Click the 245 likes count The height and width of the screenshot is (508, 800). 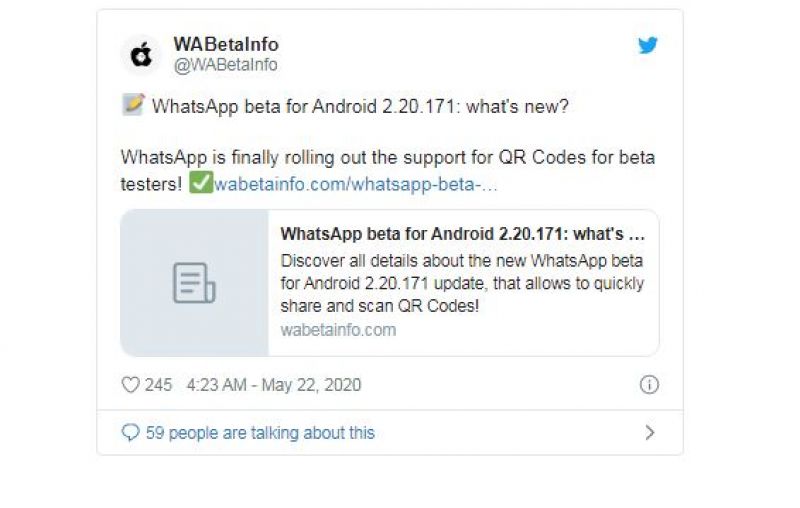pyautogui.click(x=158, y=385)
